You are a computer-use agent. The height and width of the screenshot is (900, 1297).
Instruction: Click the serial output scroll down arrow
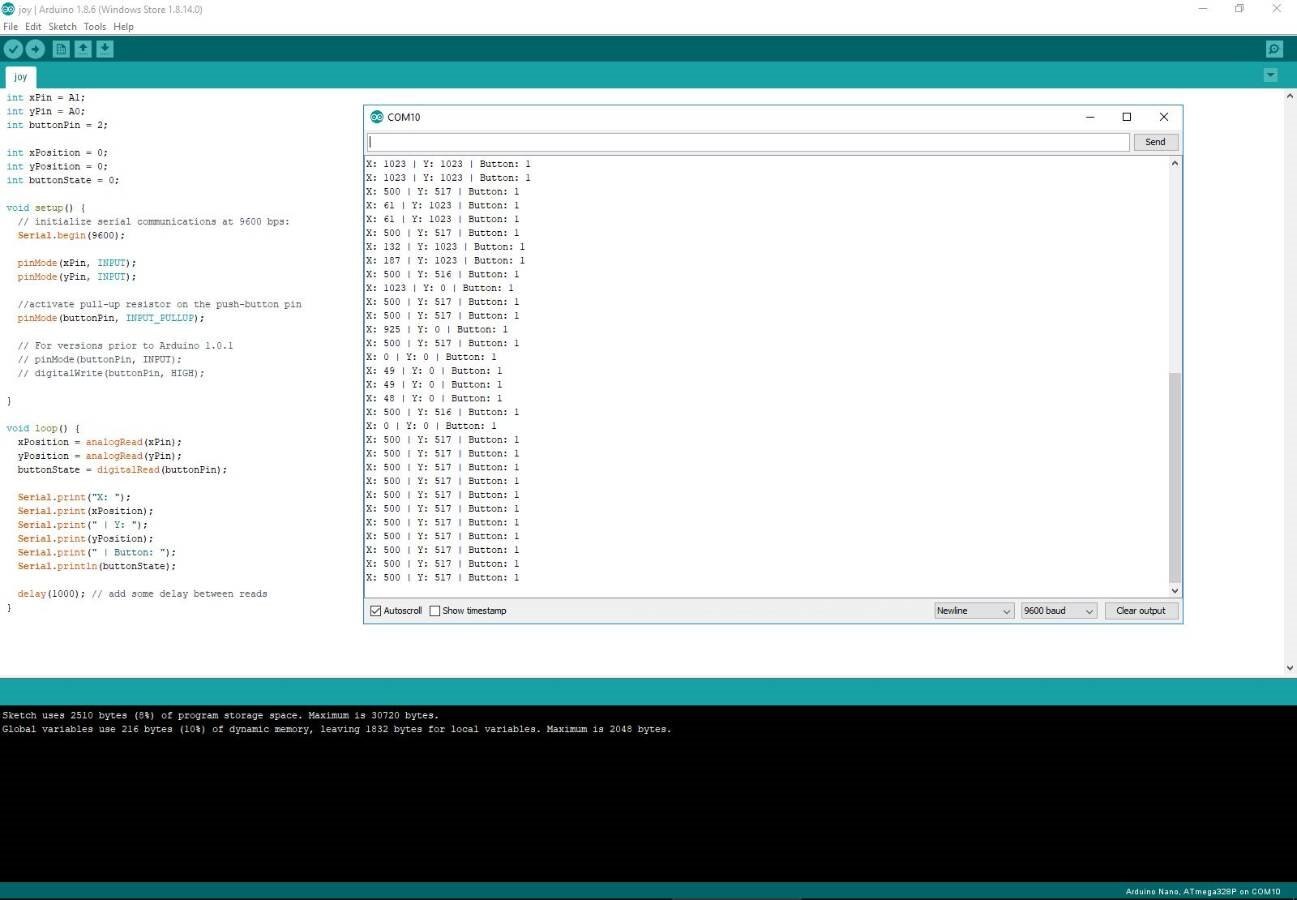point(1175,590)
